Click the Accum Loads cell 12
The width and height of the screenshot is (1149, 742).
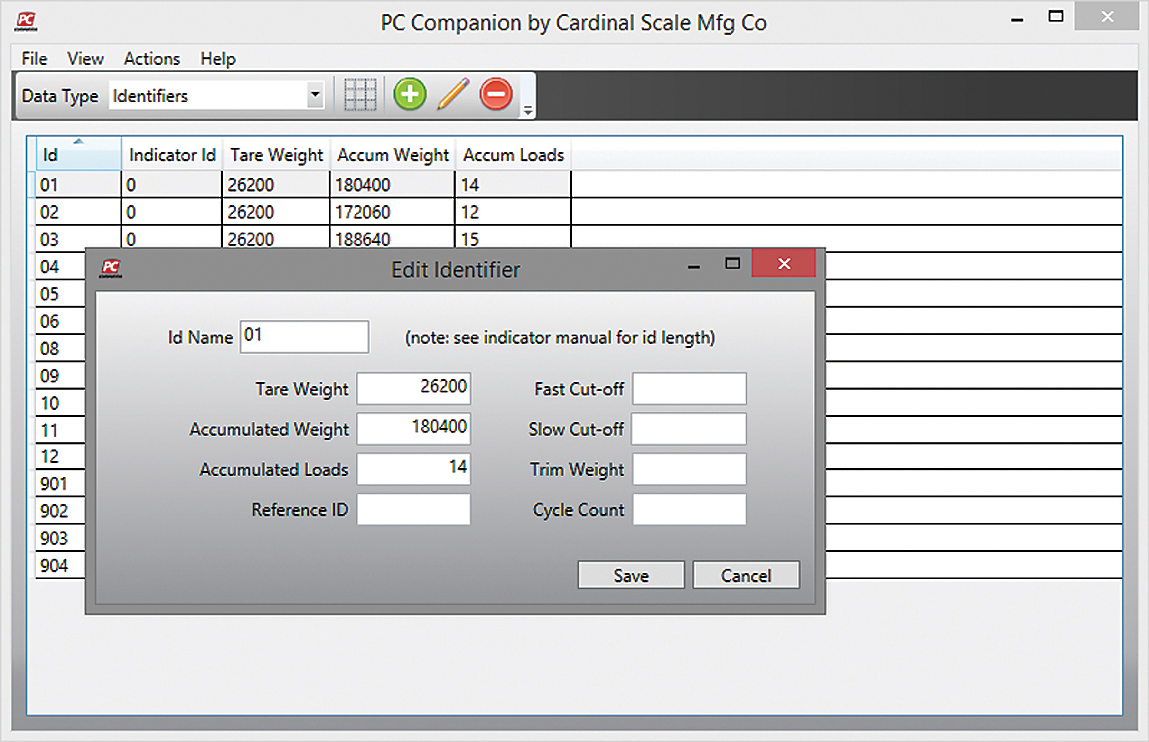point(513,212)
